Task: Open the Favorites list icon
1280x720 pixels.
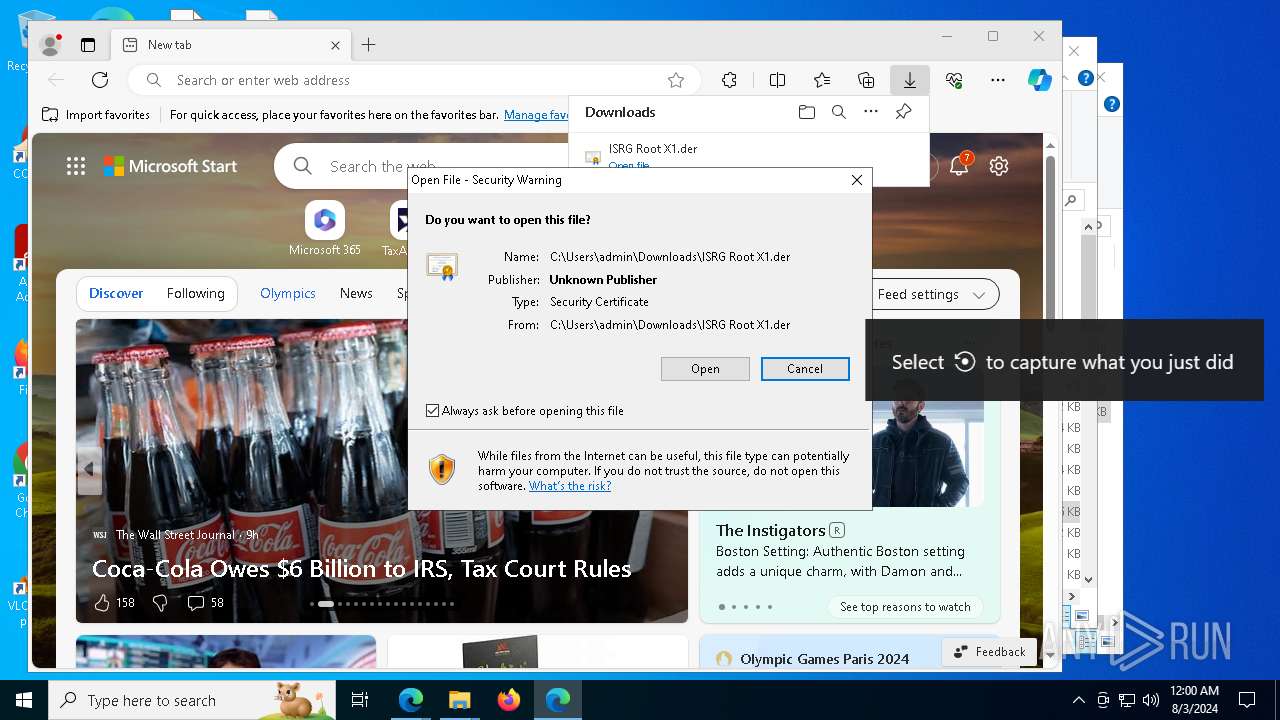Action: tap(822, 80)
